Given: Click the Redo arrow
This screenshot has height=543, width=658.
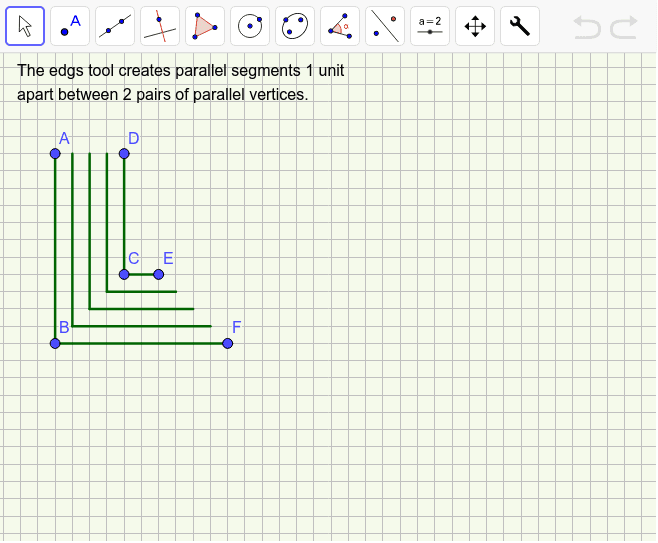Looking at the screenshot, I should (624, 27).
